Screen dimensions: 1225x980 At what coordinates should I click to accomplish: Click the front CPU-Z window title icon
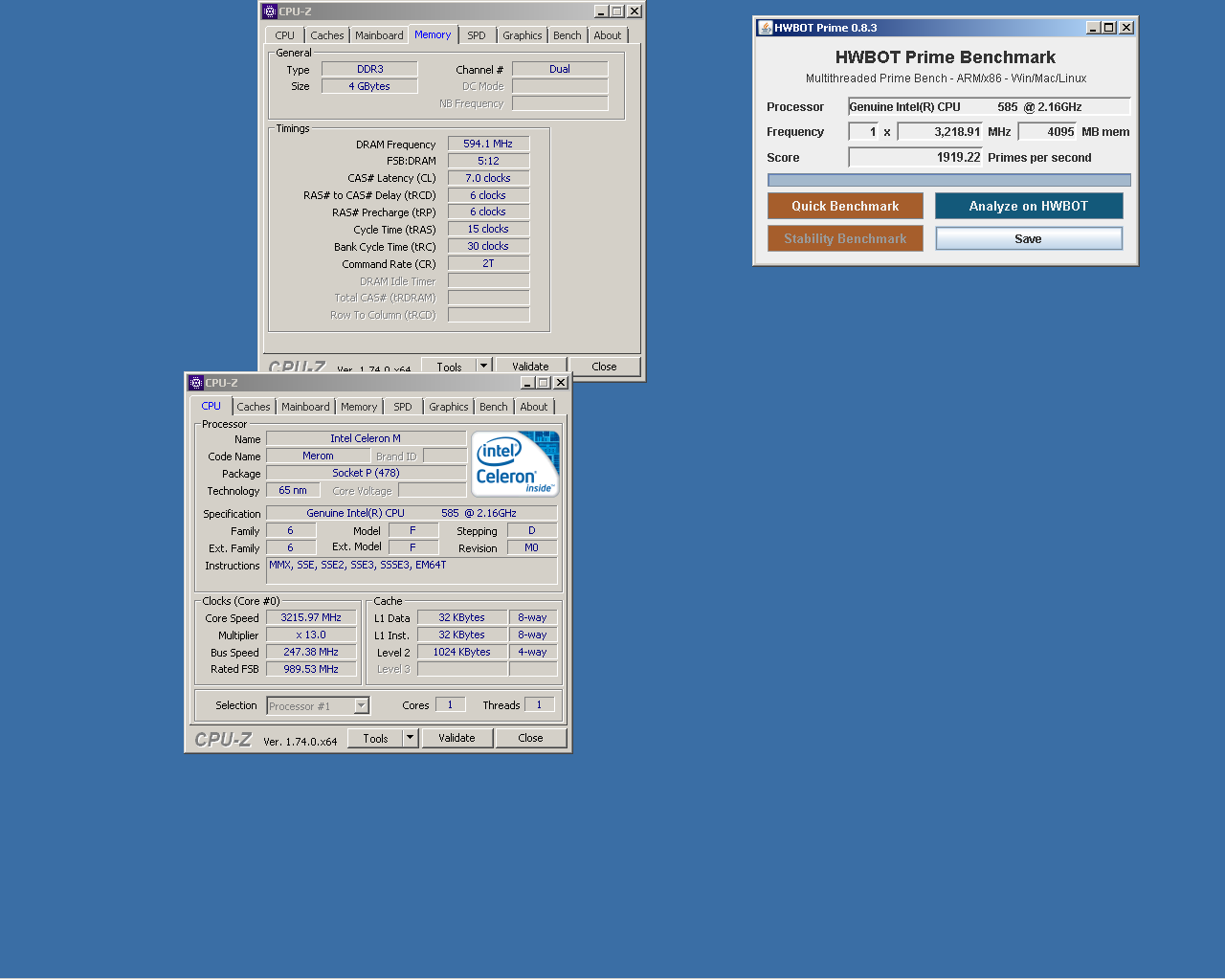pyautogui.click(x=196, y=383)
